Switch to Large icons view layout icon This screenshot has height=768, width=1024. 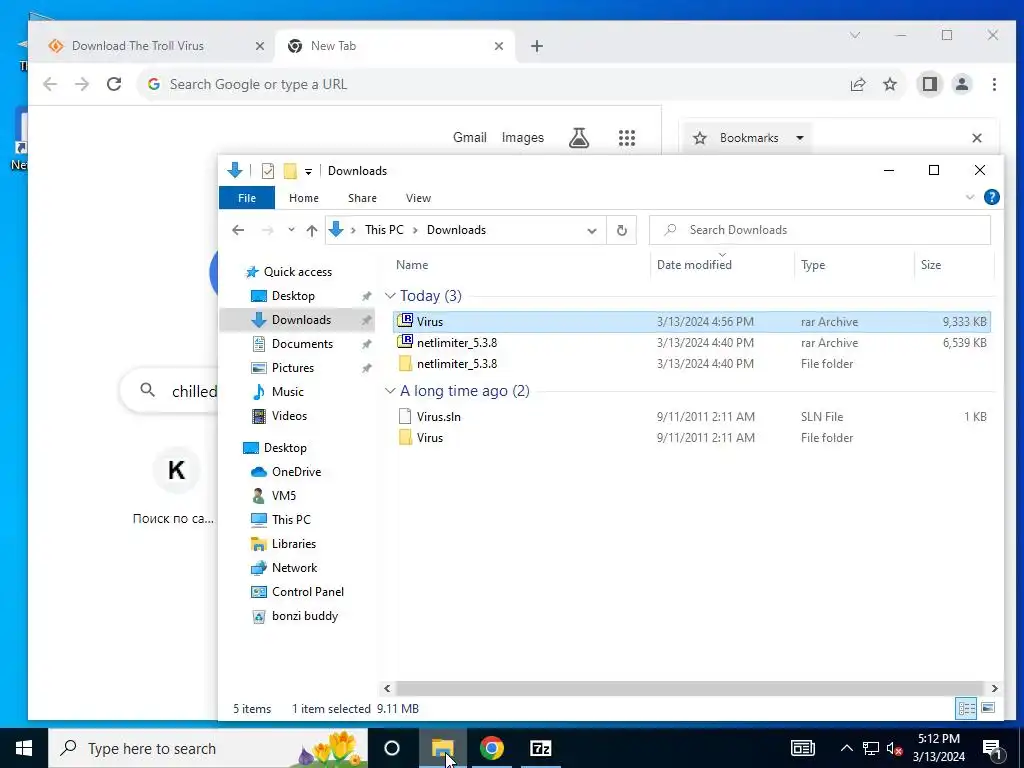click(988, 708)
